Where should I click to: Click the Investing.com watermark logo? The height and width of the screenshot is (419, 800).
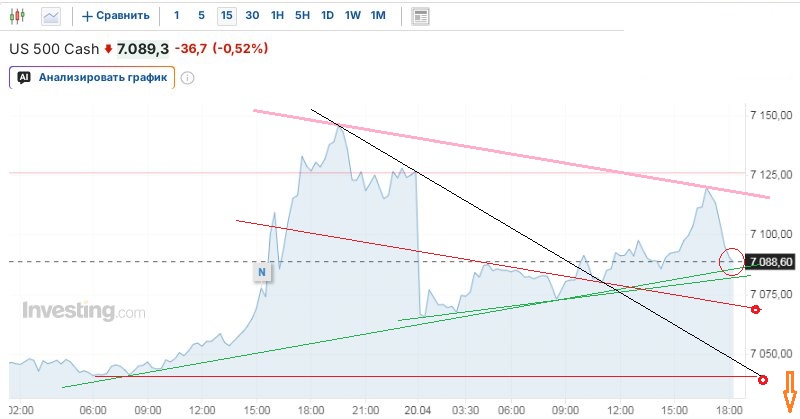(84, 312)
